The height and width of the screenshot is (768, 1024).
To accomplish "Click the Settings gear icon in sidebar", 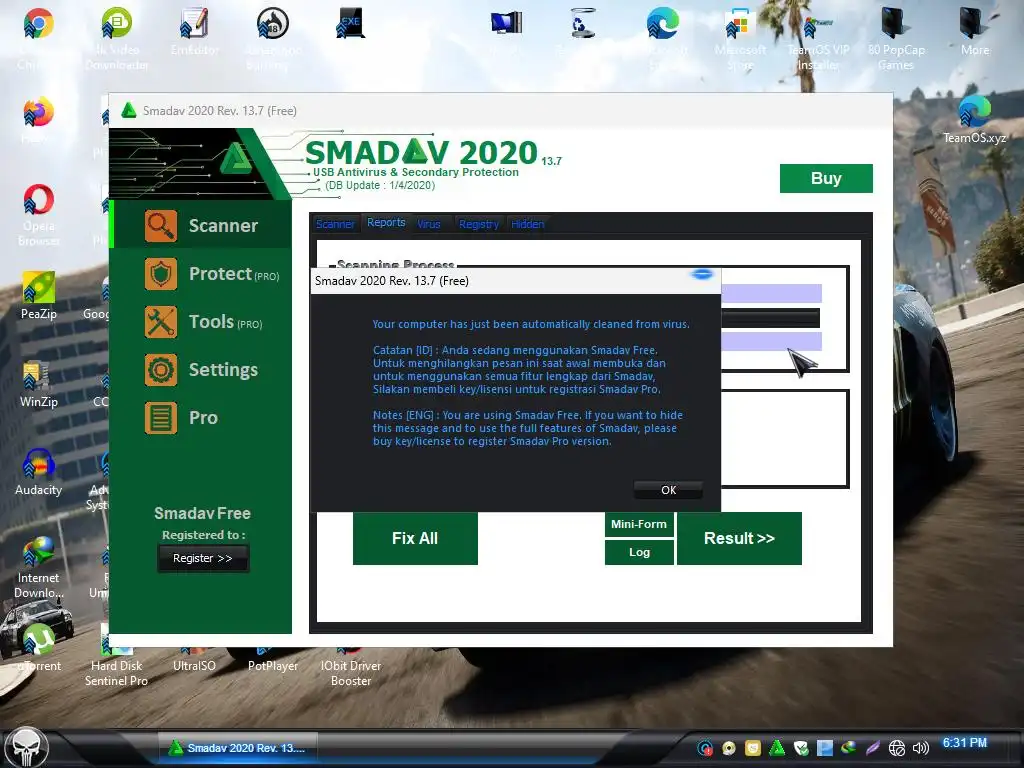I will click(161, 370).
